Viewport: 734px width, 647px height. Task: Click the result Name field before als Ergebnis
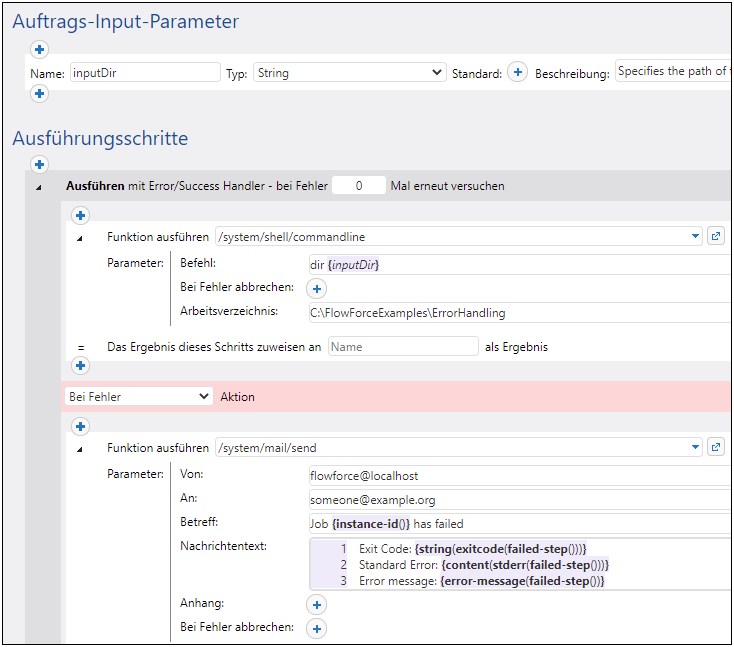403,346
